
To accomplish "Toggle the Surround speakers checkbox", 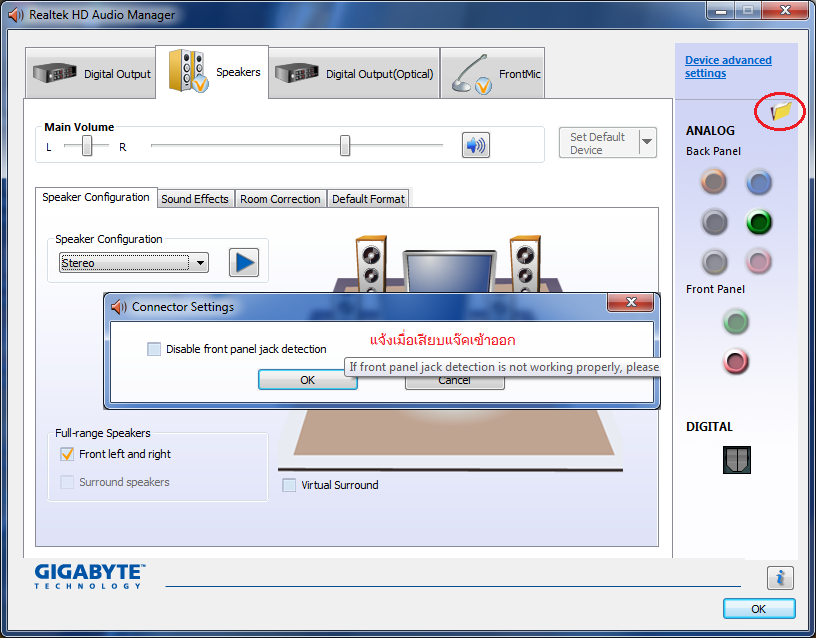I will point(67,482).
